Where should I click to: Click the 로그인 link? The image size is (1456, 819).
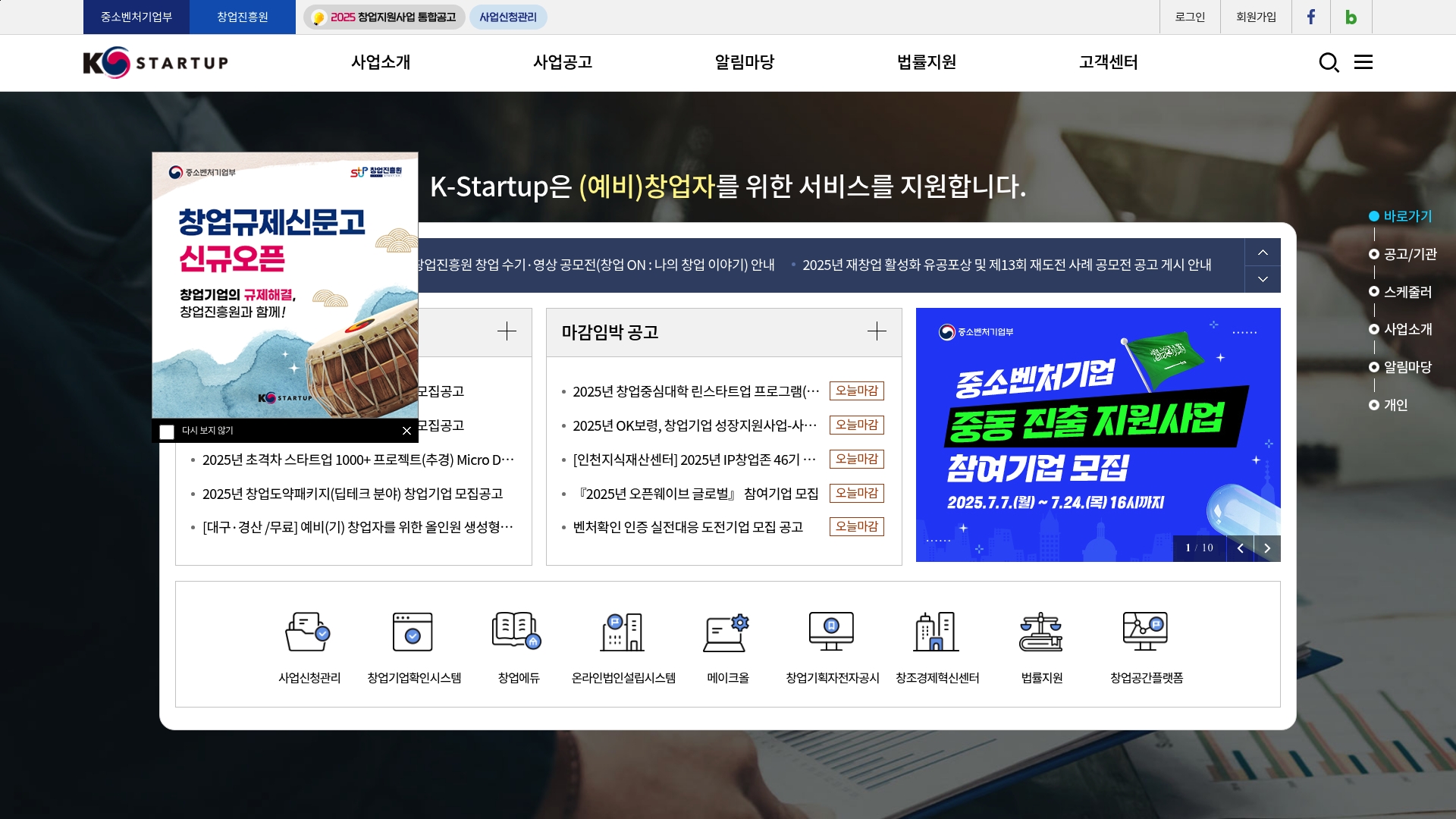[1190, 17]
